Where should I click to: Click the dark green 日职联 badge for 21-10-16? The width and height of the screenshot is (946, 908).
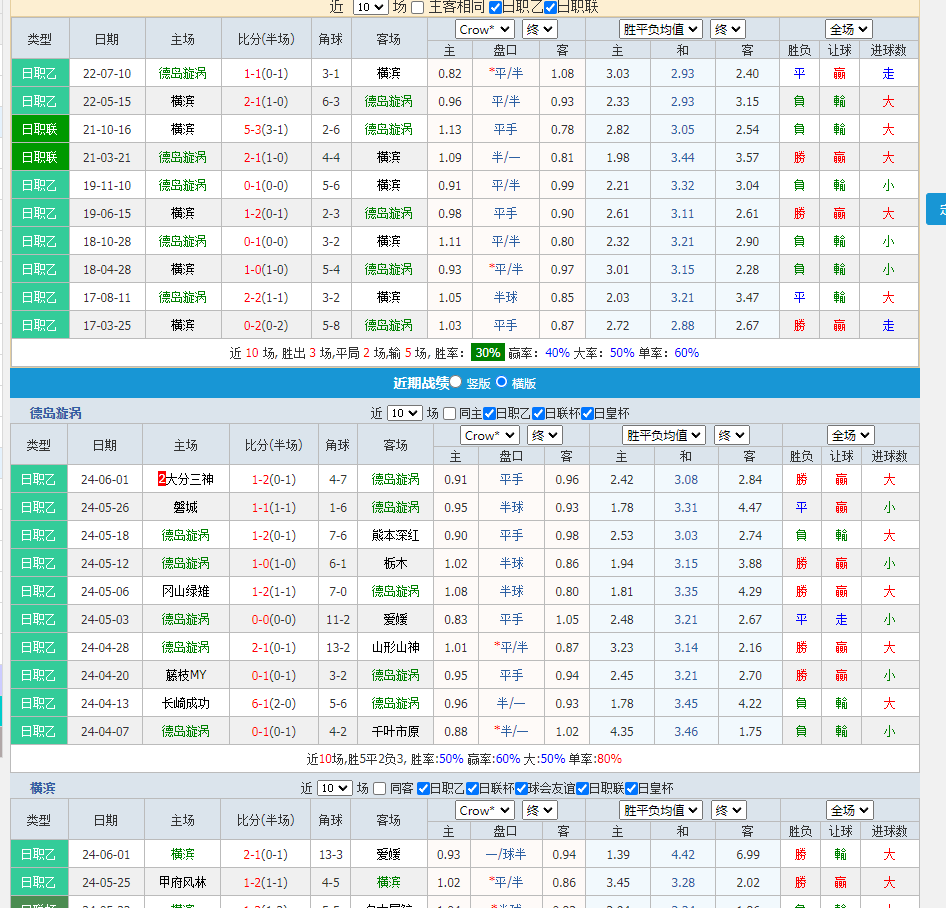[40, 129]
